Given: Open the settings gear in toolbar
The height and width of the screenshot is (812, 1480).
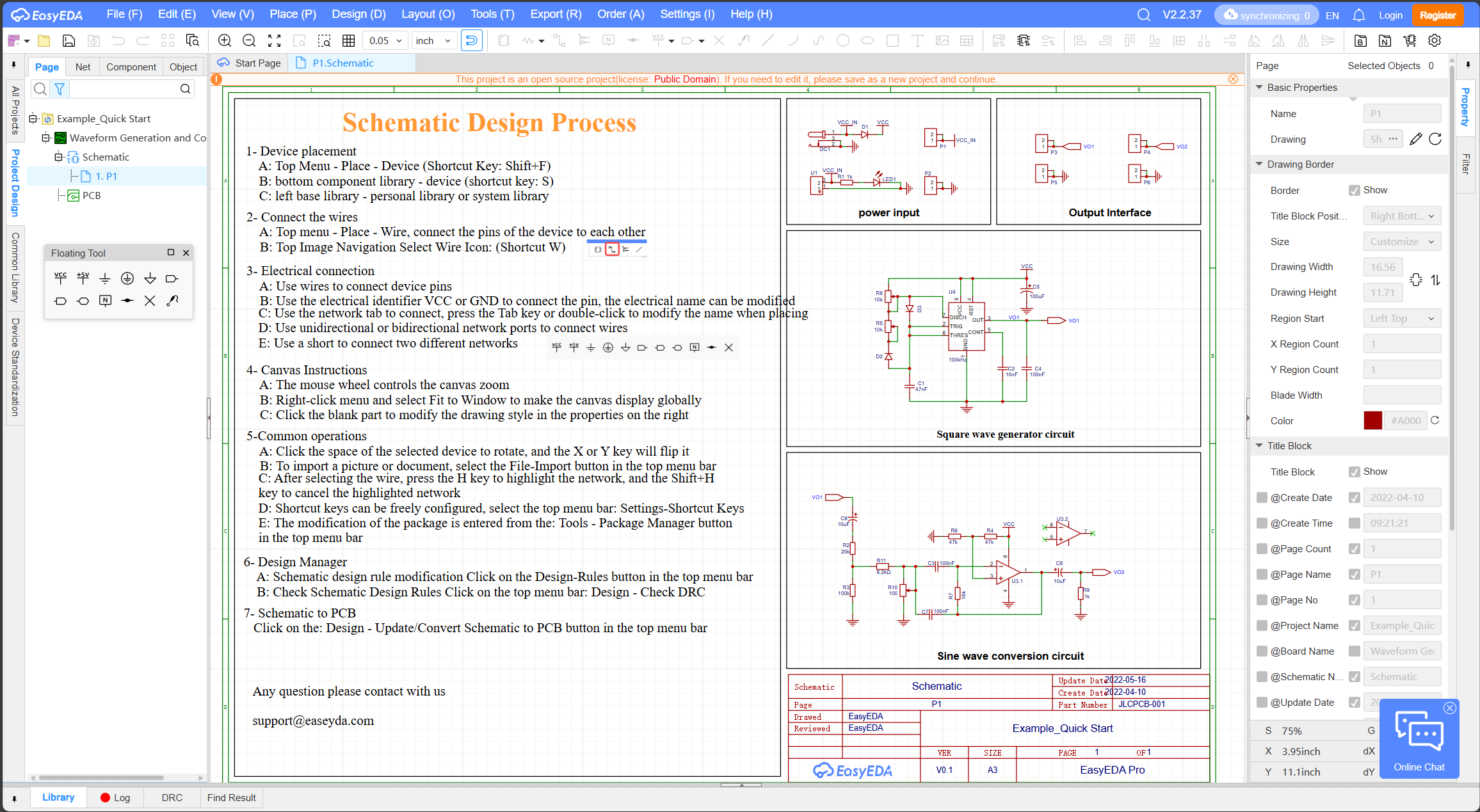Looking at the screenshot, I should (x=1435, y=41).
